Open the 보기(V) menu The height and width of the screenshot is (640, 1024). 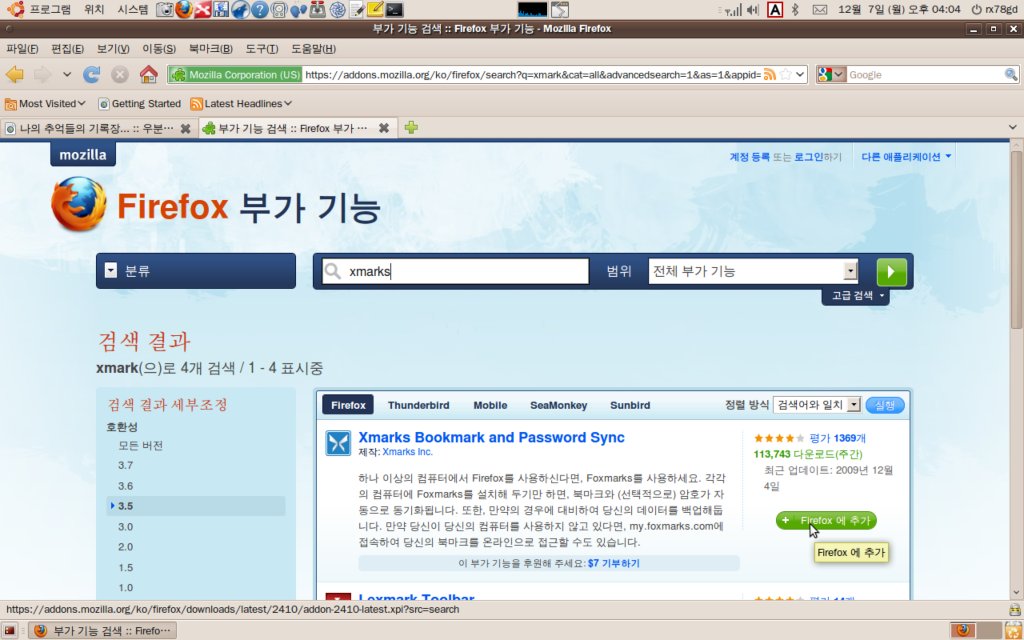tap(113, 49)
